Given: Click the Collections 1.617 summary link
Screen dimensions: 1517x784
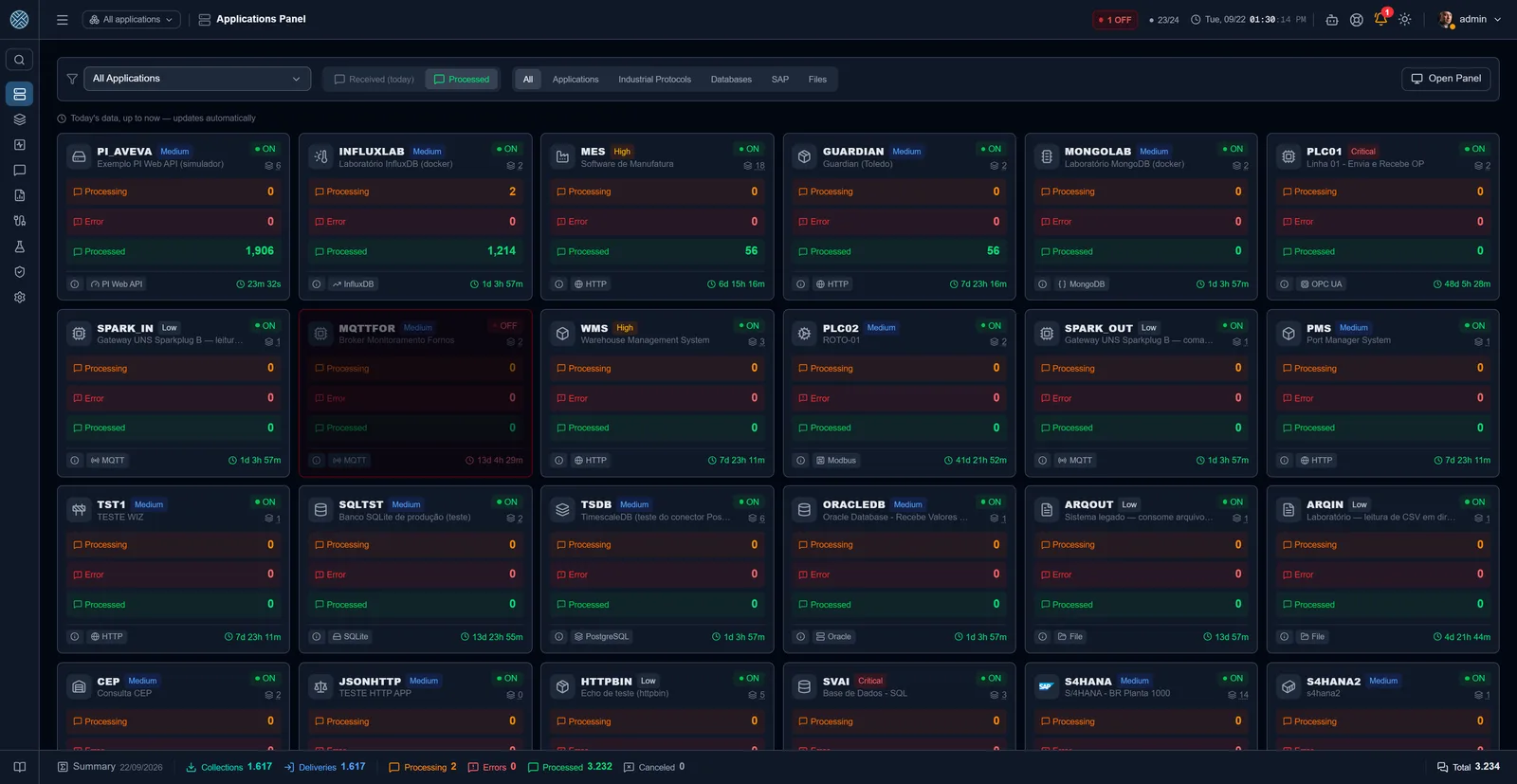Looking at the screenshot, I should pyautogui.click(x=229, y=767).
